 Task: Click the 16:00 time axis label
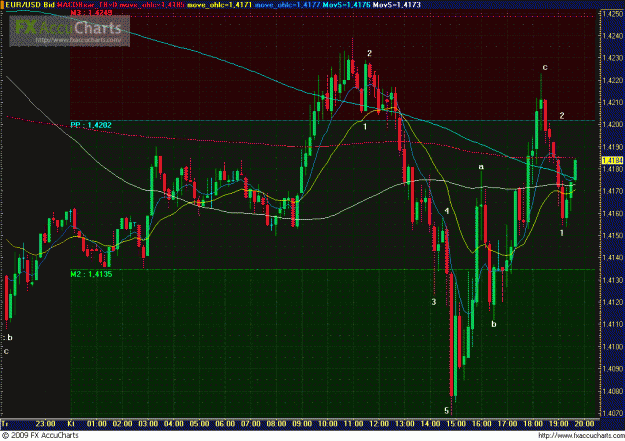click(482, 423)
